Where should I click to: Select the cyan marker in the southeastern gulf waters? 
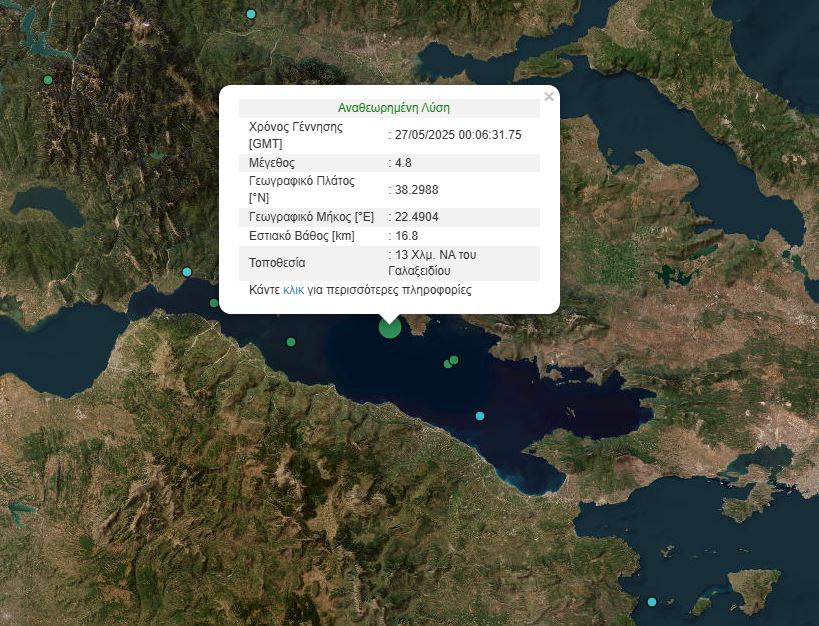pos(480,416)
